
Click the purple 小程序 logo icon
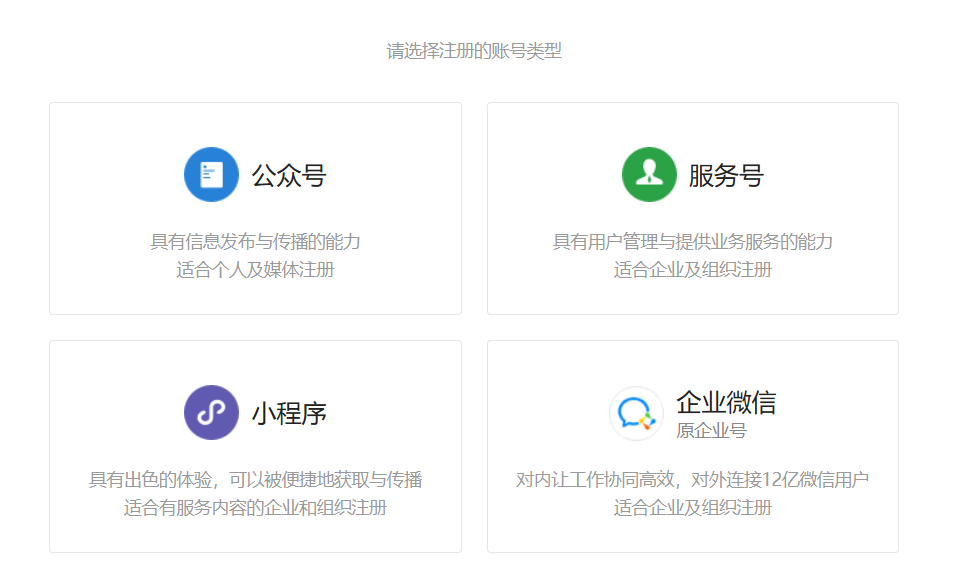211,412
